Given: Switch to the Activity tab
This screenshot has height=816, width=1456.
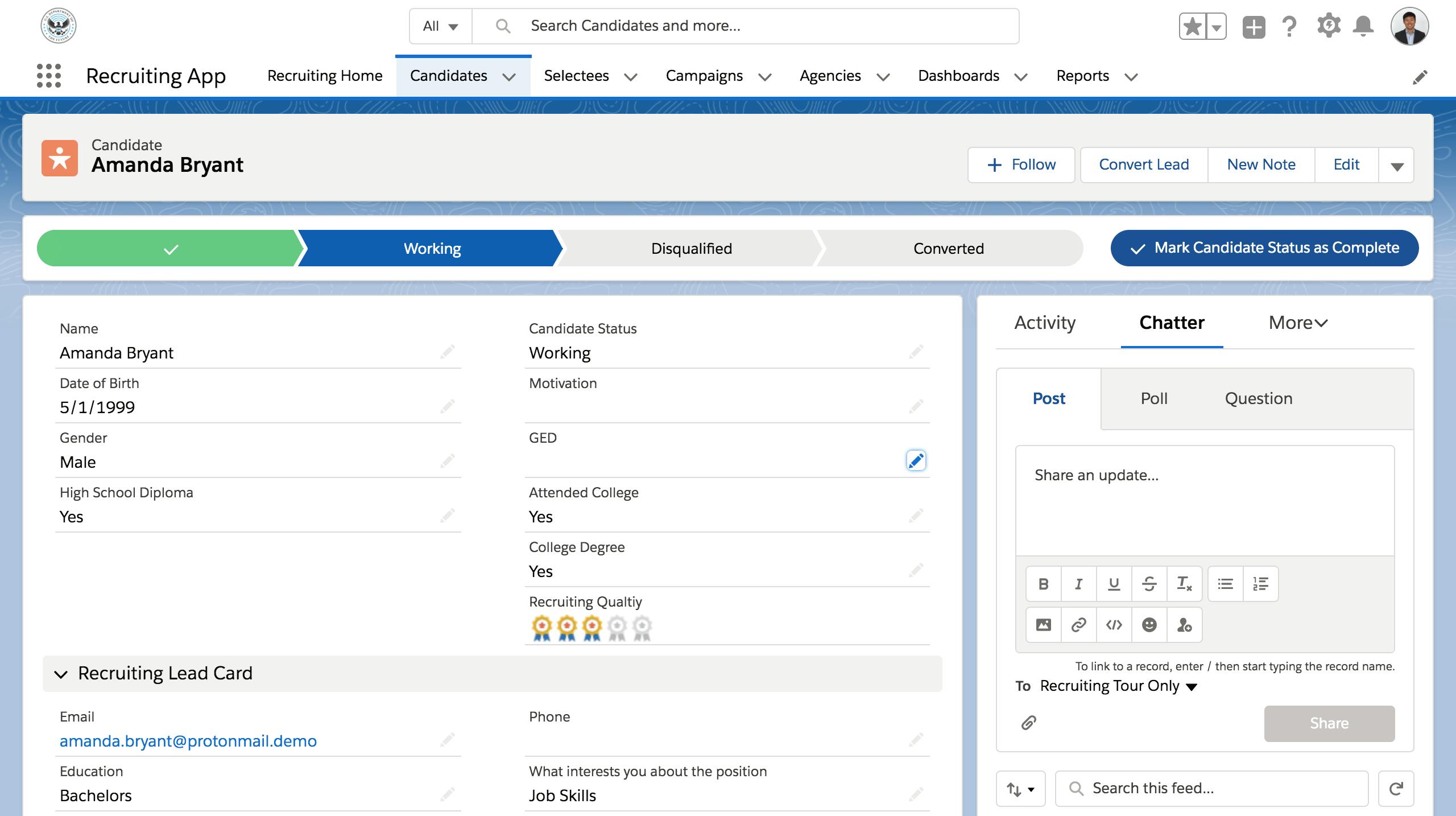Looking at the screenshot, I should point(1045,322).
